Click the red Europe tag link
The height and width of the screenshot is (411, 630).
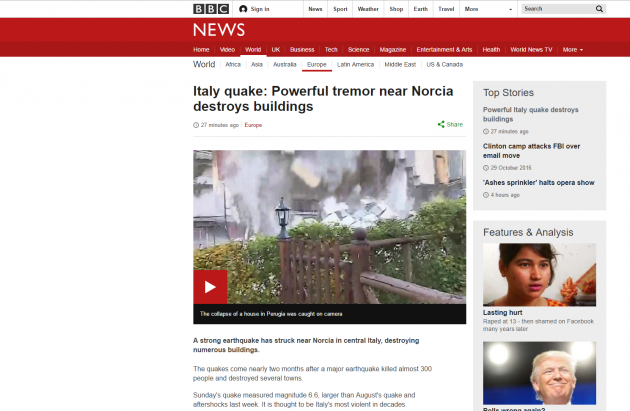click(253, 125)
